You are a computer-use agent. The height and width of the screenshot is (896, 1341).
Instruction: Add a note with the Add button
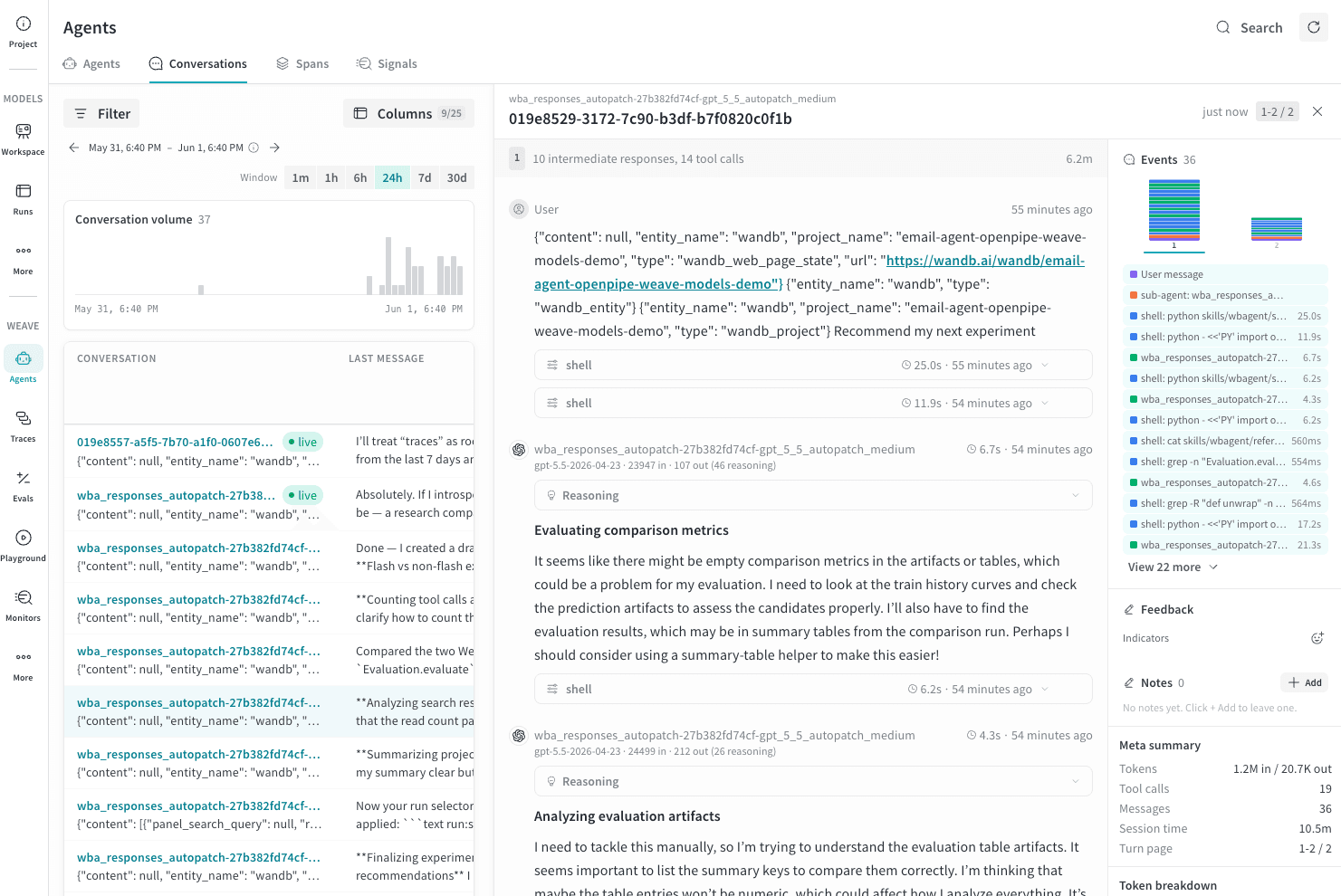pos(1305,682)
